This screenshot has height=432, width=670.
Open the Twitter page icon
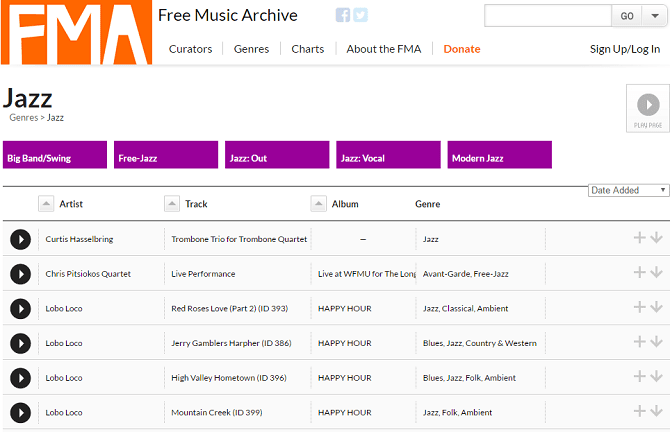pyautogui.click(x=361, y=15)
